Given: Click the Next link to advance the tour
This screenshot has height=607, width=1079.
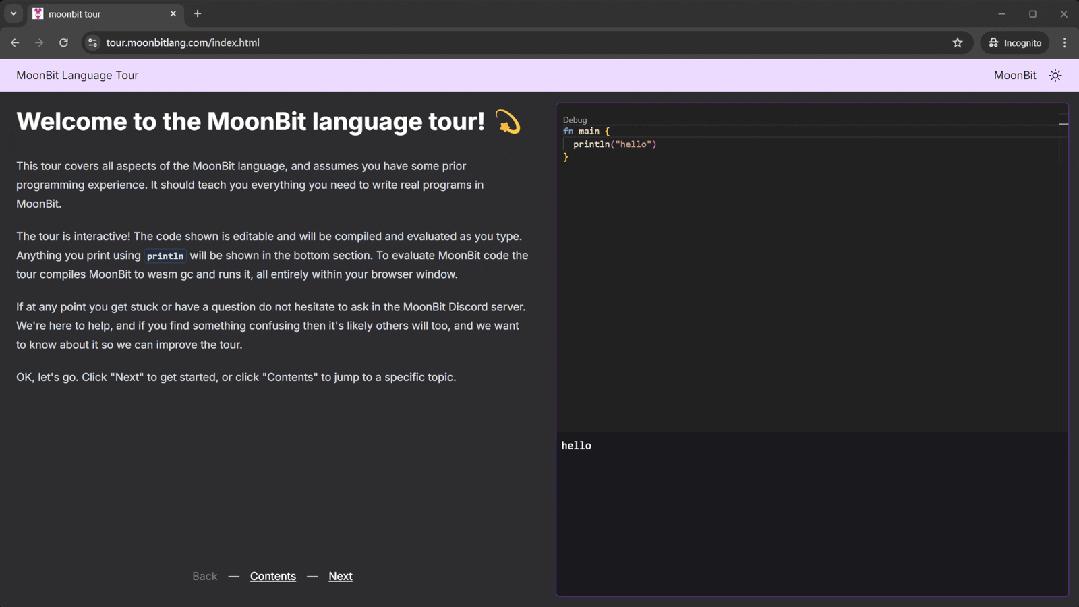Looking at the screenshot, I should click(340, 576).
